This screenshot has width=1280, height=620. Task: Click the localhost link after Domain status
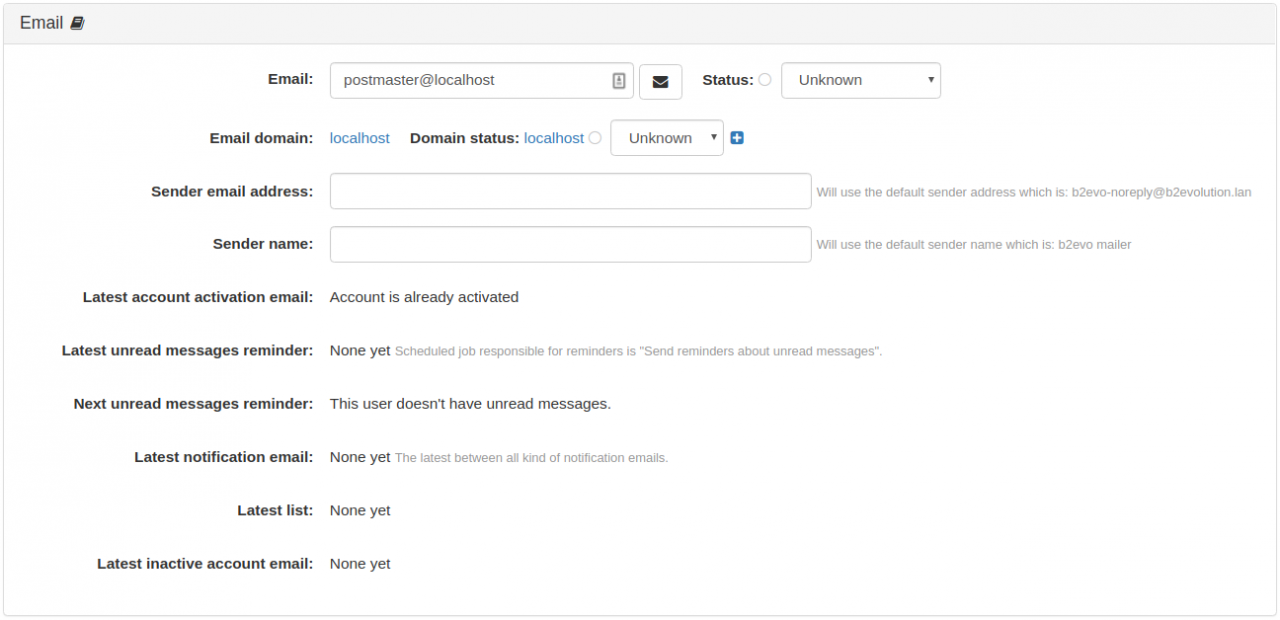554,138
